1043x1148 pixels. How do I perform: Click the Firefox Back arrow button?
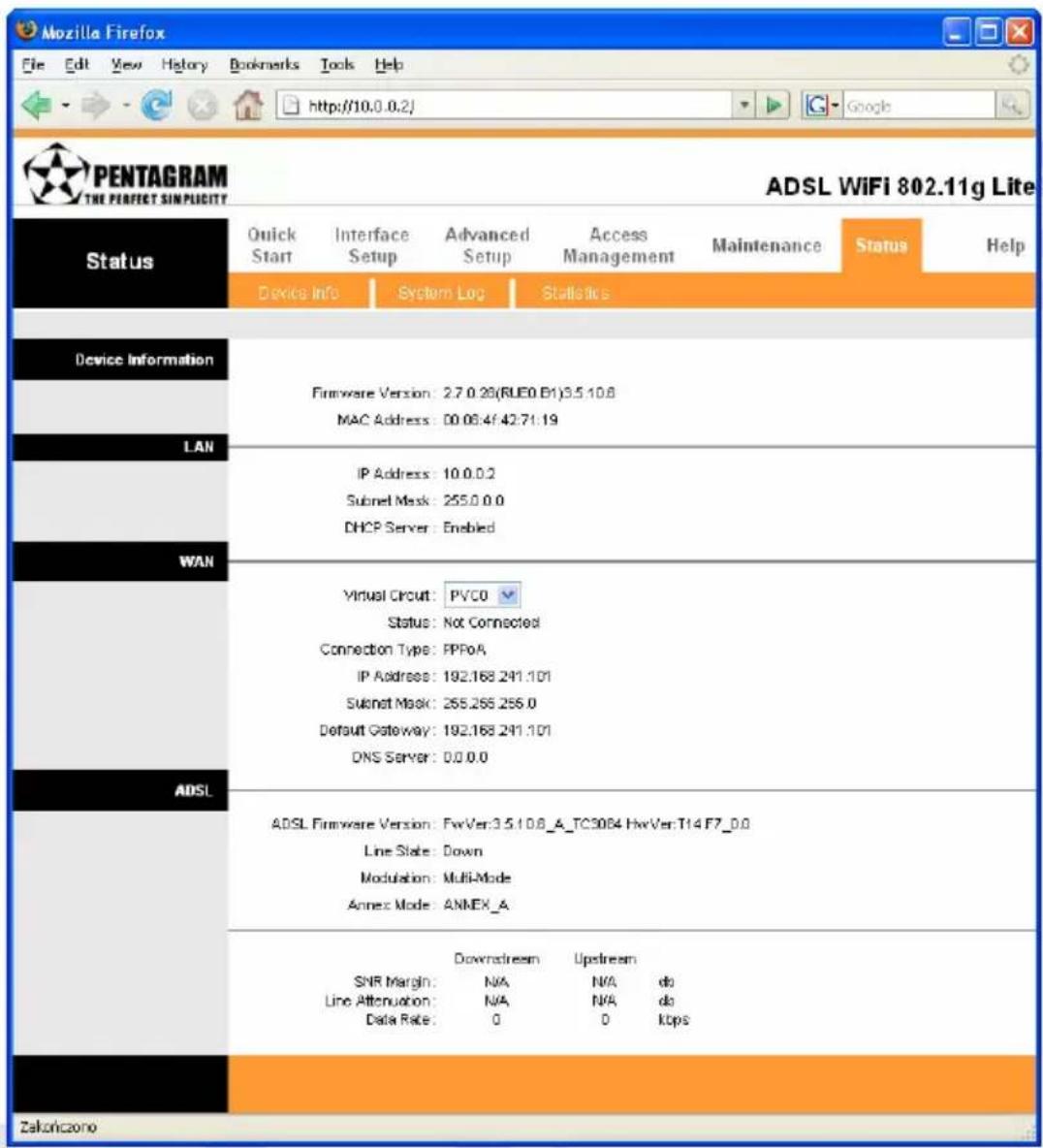pyautogui.click(x=35, y=106)
